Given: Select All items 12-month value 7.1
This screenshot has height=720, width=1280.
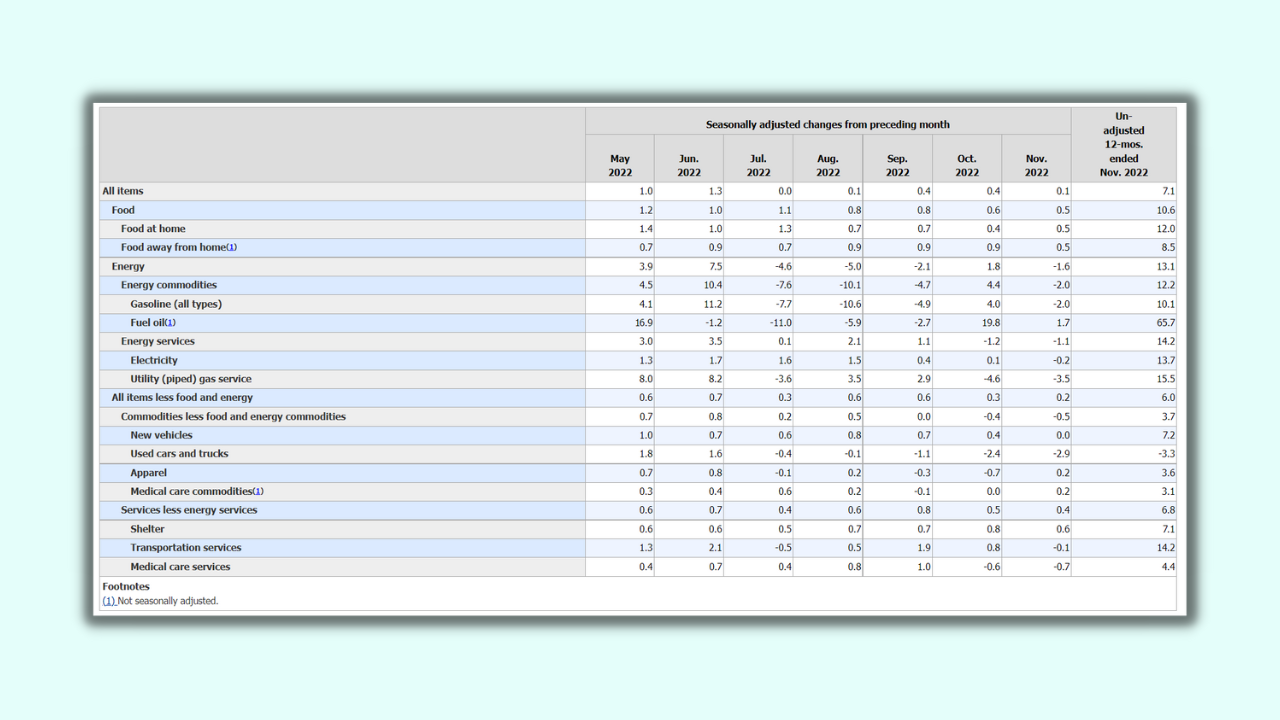Looking at the screenshot, I should tap(1168, 191).
